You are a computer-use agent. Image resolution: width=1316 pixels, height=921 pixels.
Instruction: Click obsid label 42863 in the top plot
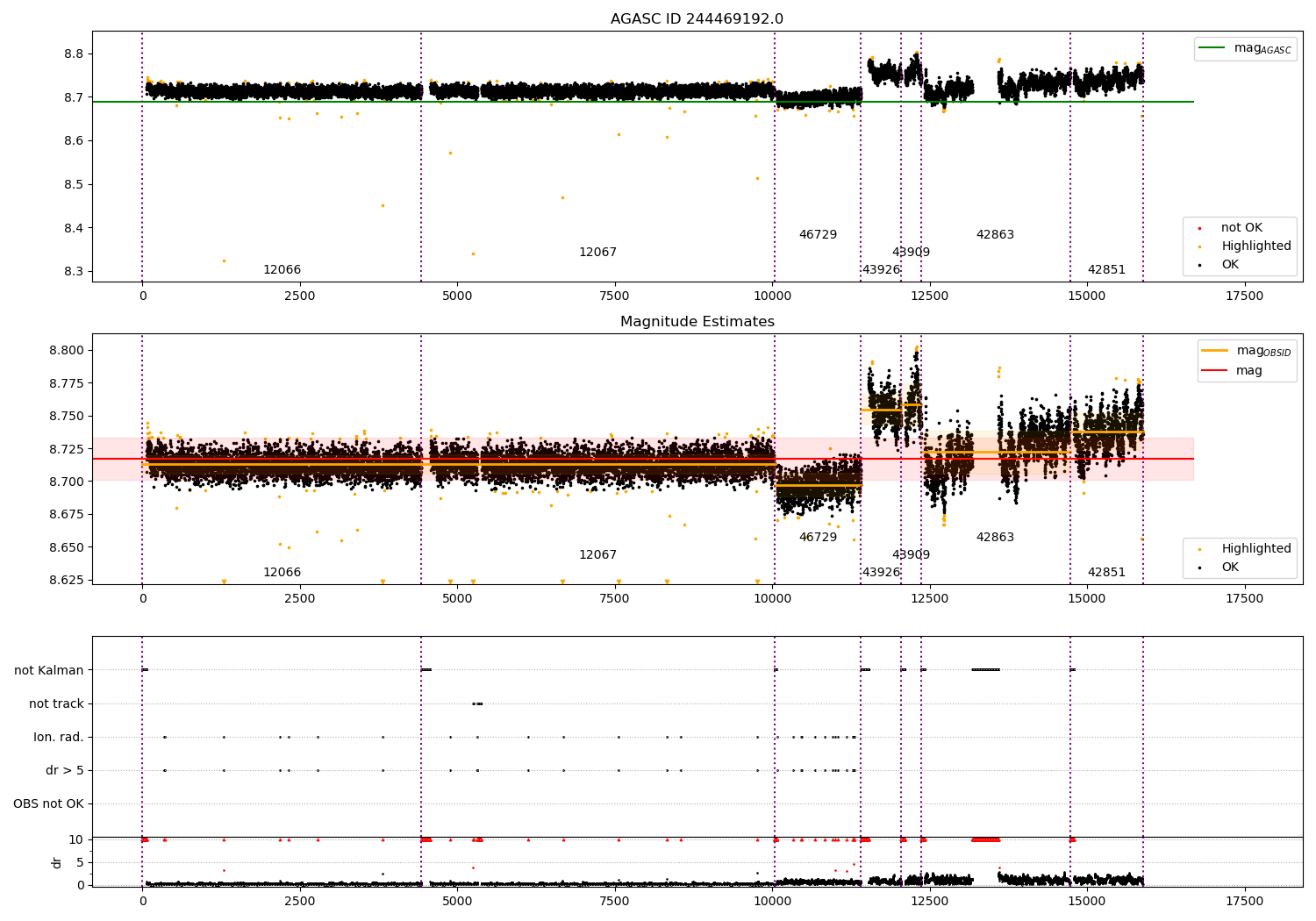[x=995, y=235]
